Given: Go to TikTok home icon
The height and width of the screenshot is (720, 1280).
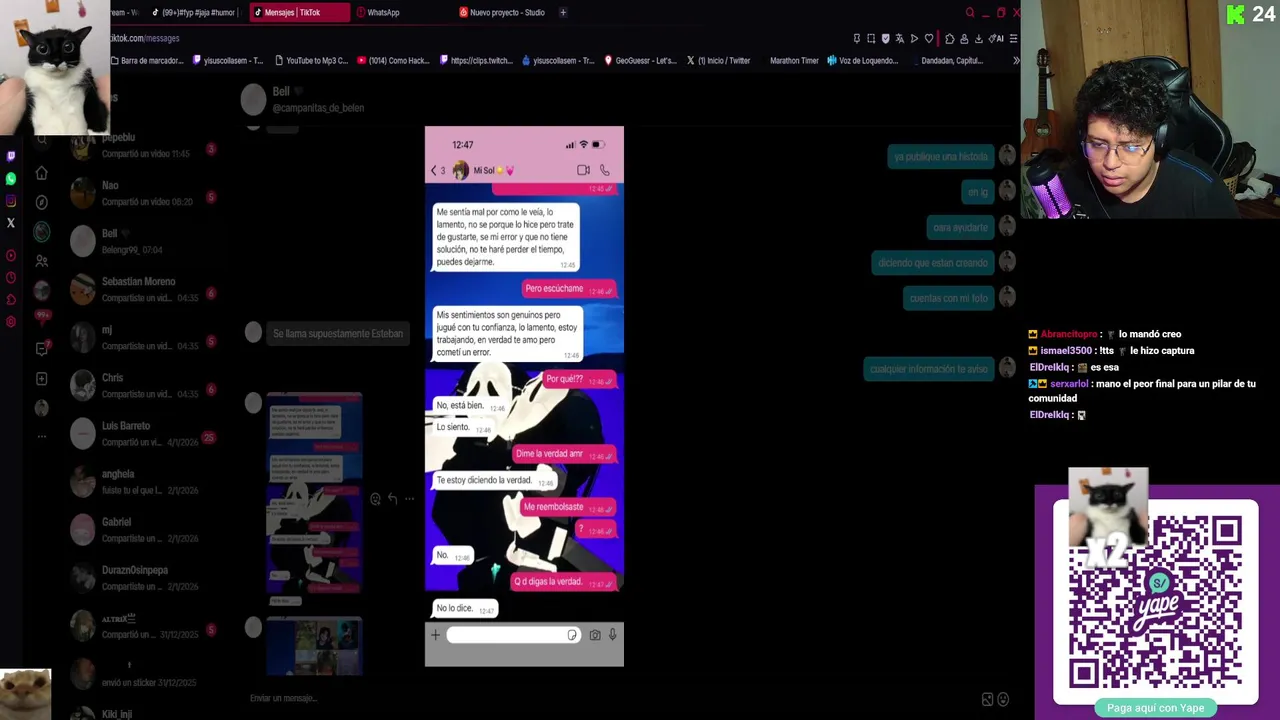Looking at the screenshot, I should 41,173.
